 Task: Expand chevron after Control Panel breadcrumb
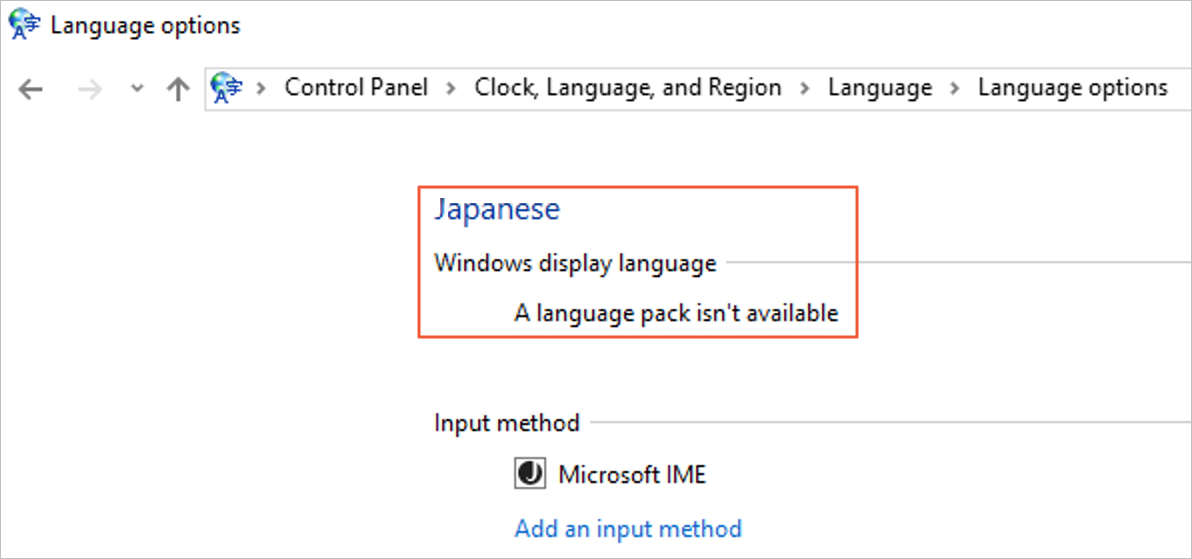[452, 88]
